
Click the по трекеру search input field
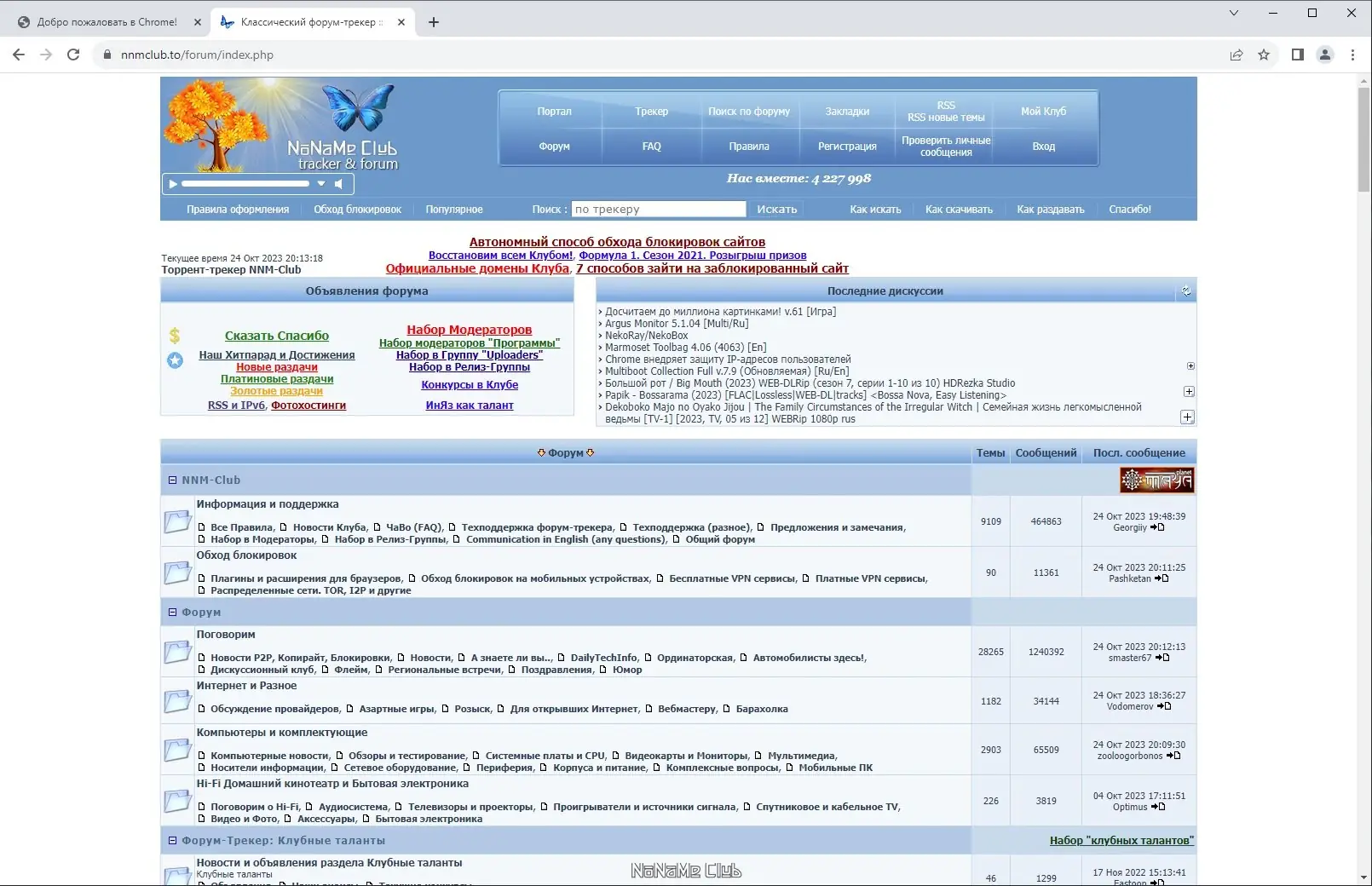pyautogui.click(x=659, y=209)
